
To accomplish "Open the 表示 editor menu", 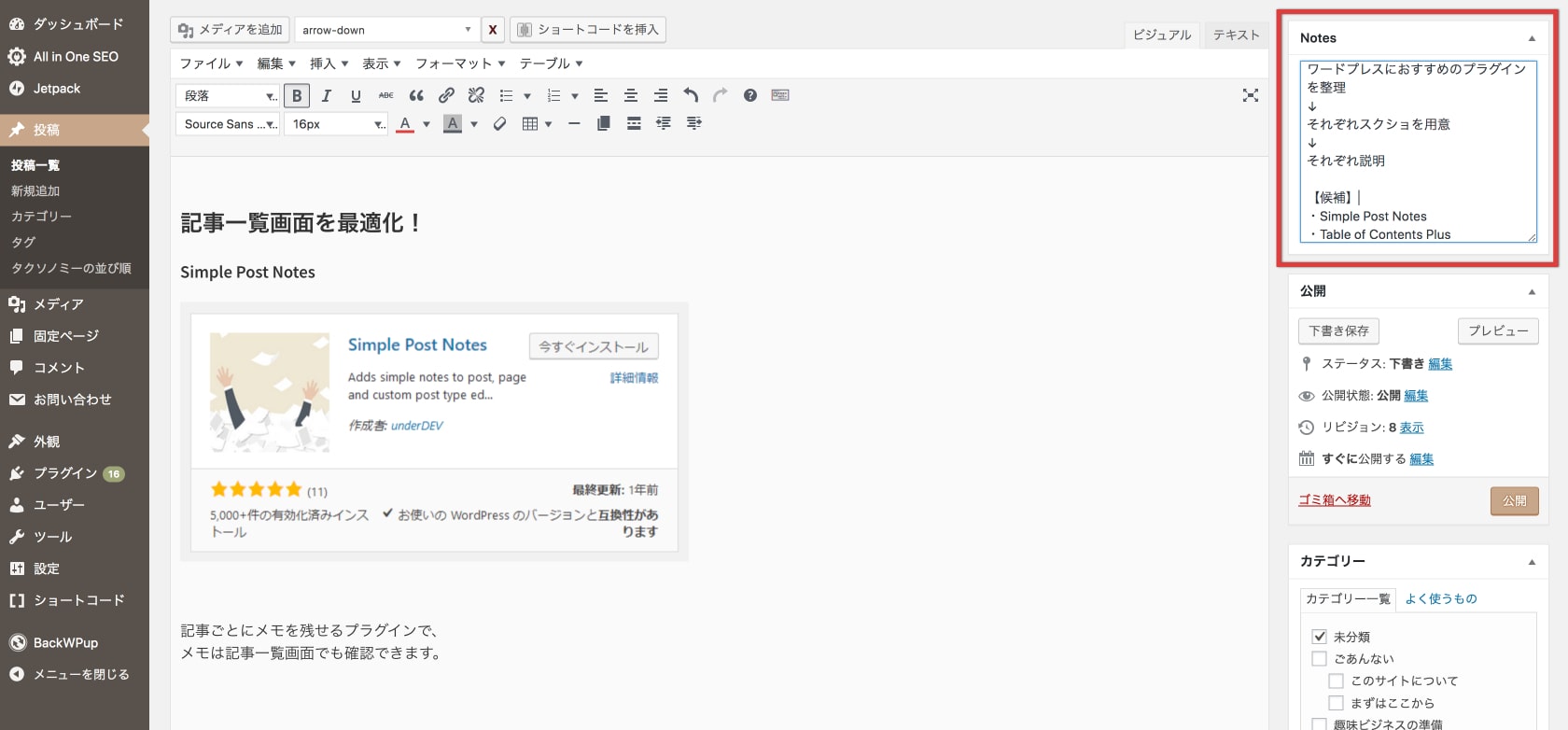I will pyautogui.click(x=381, y=63).
